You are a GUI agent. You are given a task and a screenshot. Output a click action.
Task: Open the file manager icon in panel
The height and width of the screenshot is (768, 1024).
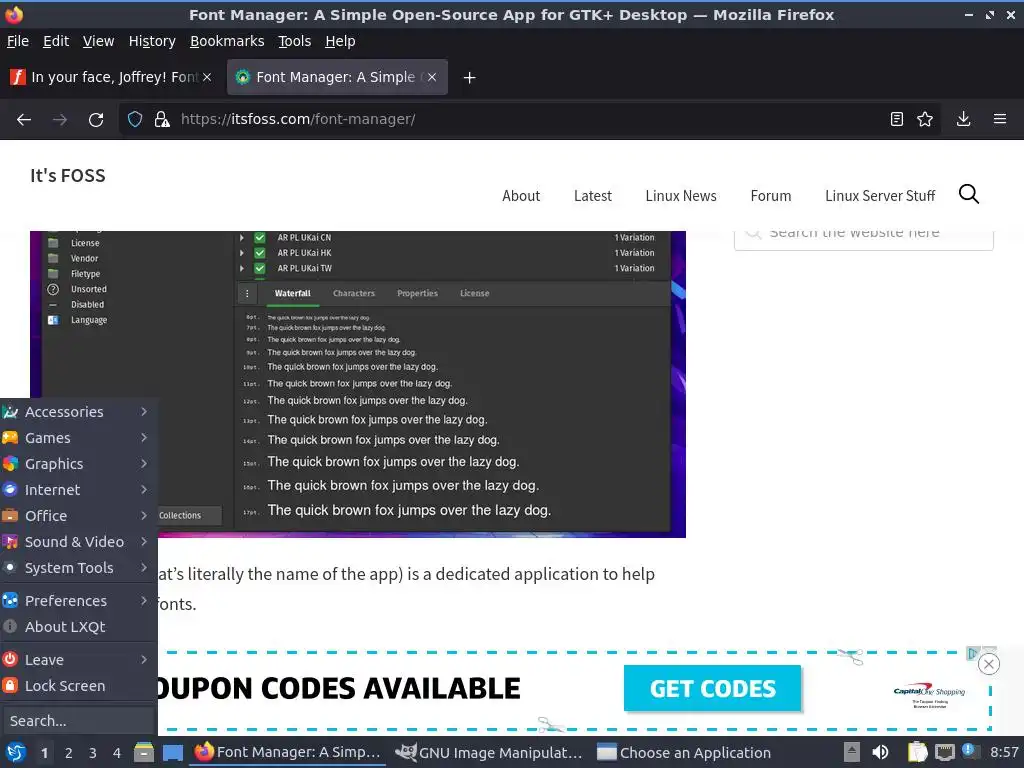[x=144, y=752]
